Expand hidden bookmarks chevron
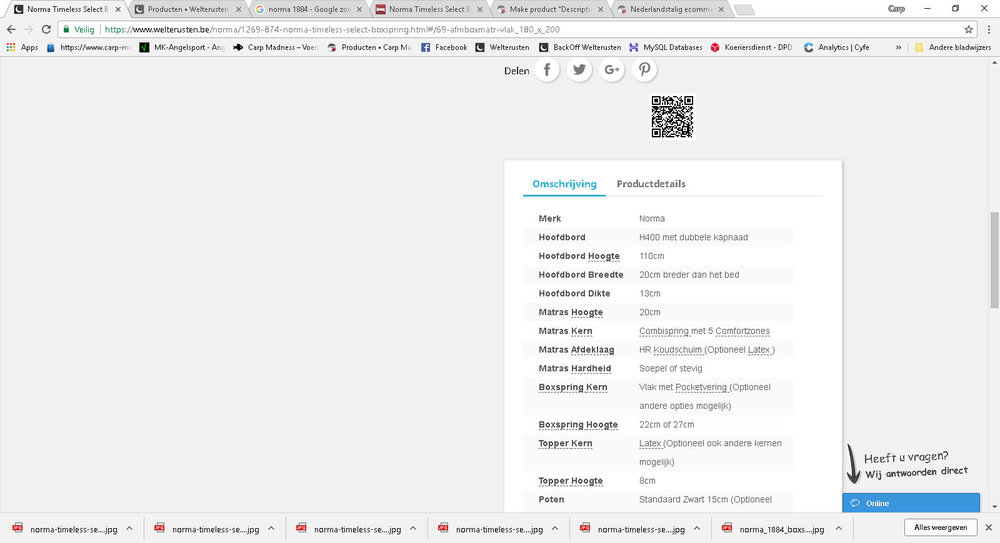 [x=898, y=47]
